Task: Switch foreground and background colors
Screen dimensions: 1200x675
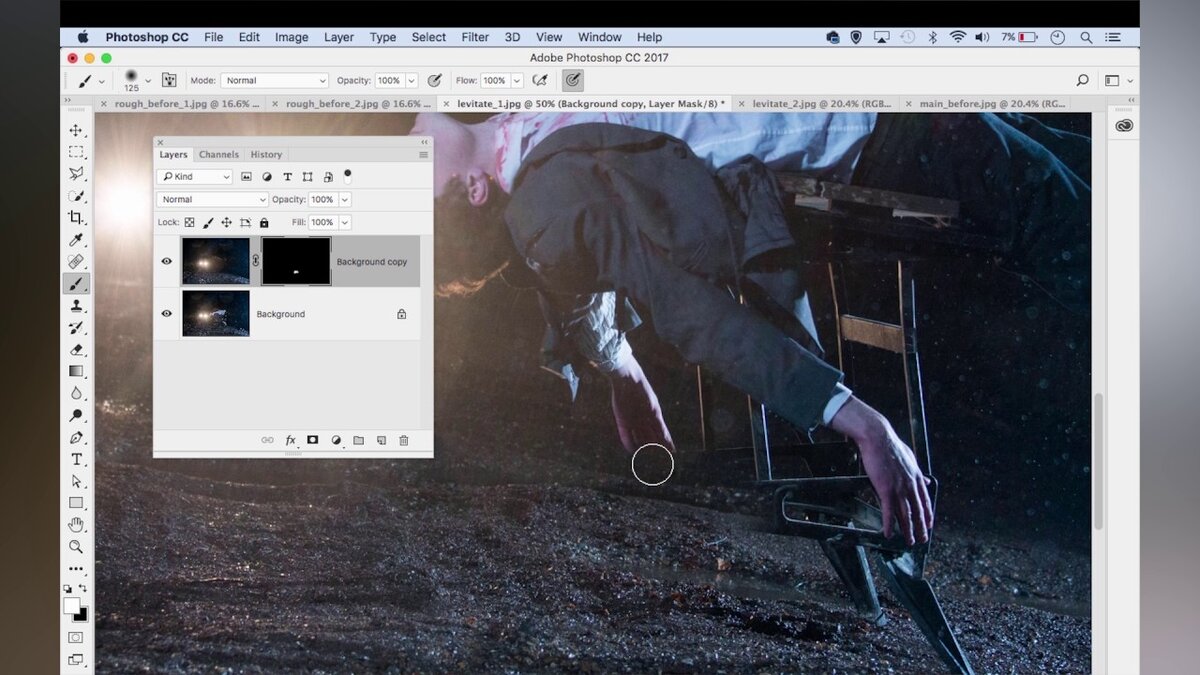Action: coord(84,588)
